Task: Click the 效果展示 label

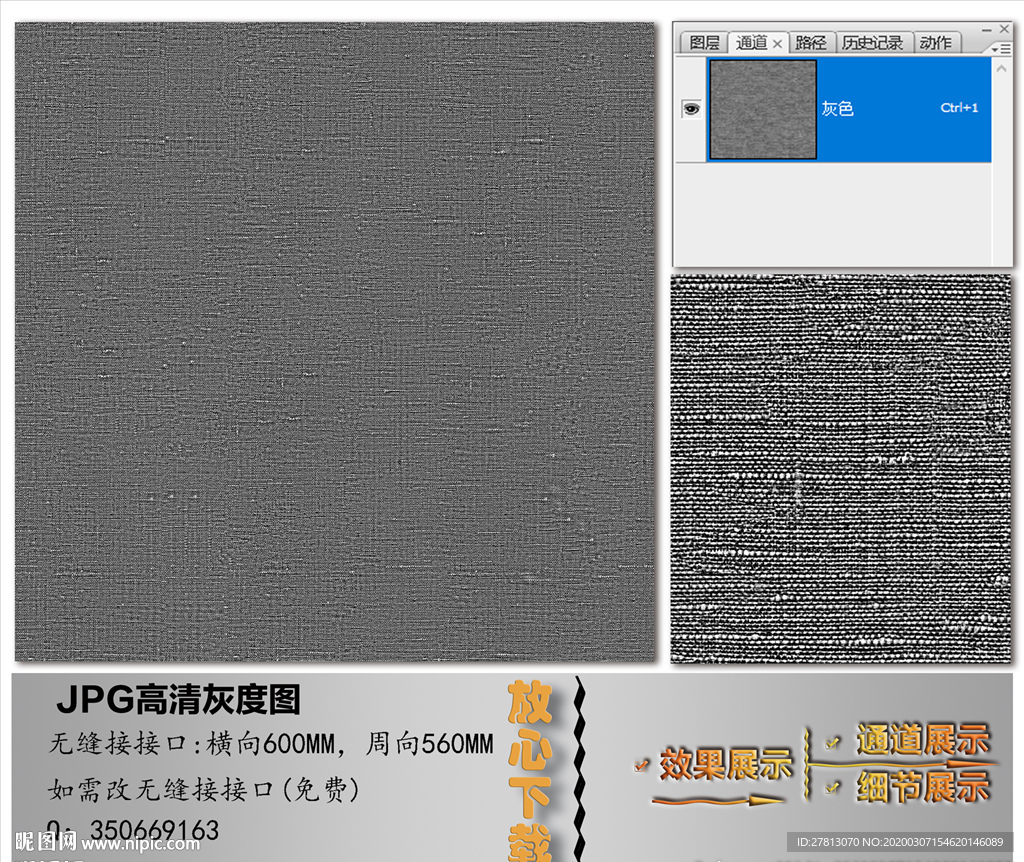Action: [x=726, y=764]
